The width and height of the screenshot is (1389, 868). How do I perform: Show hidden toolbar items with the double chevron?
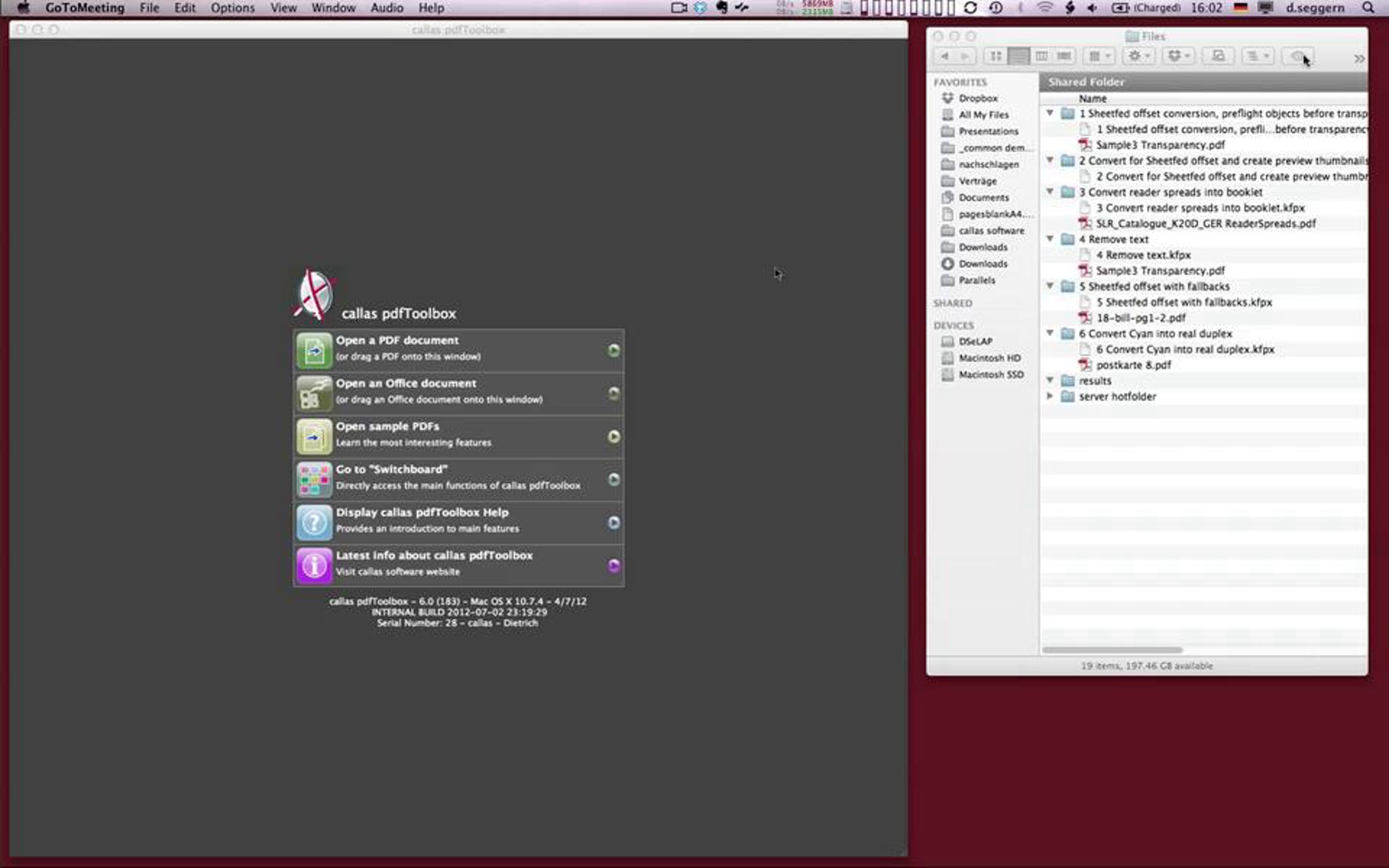coord(1359,58)
